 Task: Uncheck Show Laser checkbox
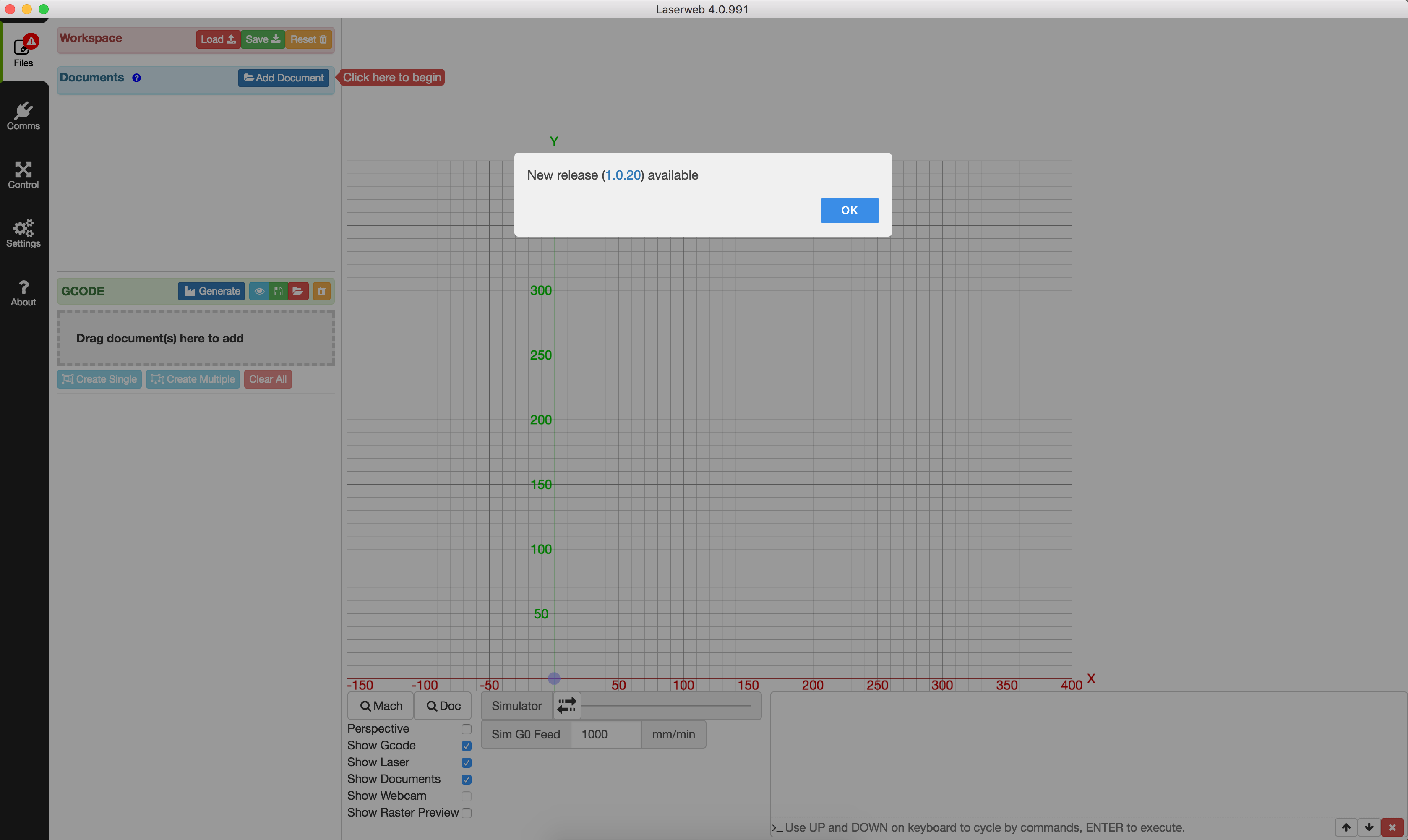[466, 762]
